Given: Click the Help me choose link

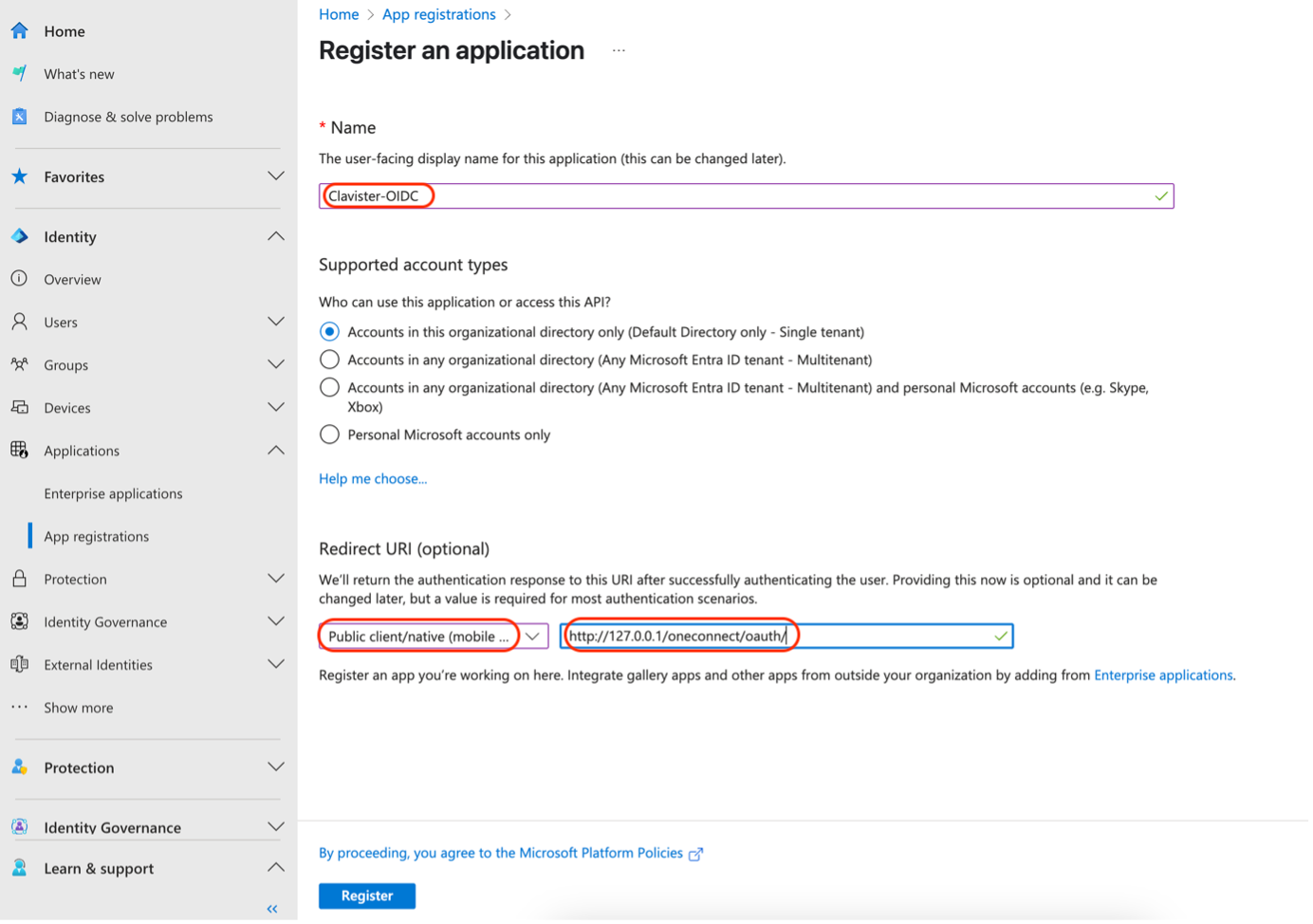Looking at the screenshot, I should pos(373,478).
